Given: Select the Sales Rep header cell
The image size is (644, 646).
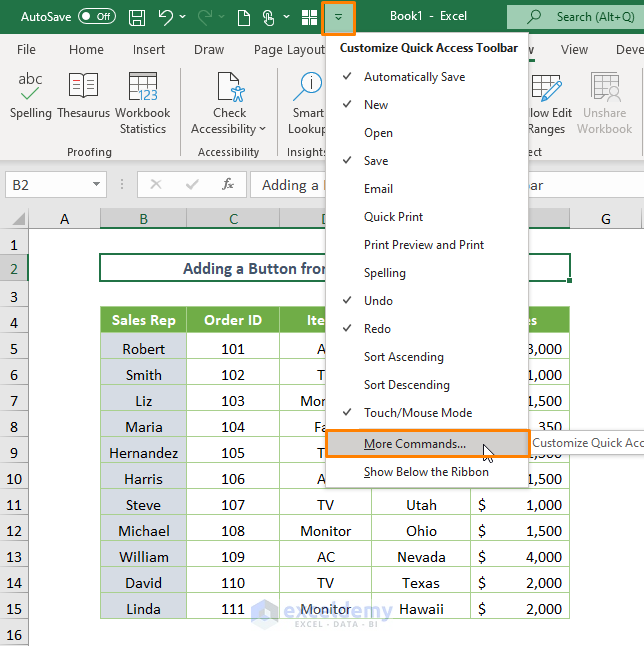Looking at the screenshot, I should pyautogui.click(x=143, y=320).
